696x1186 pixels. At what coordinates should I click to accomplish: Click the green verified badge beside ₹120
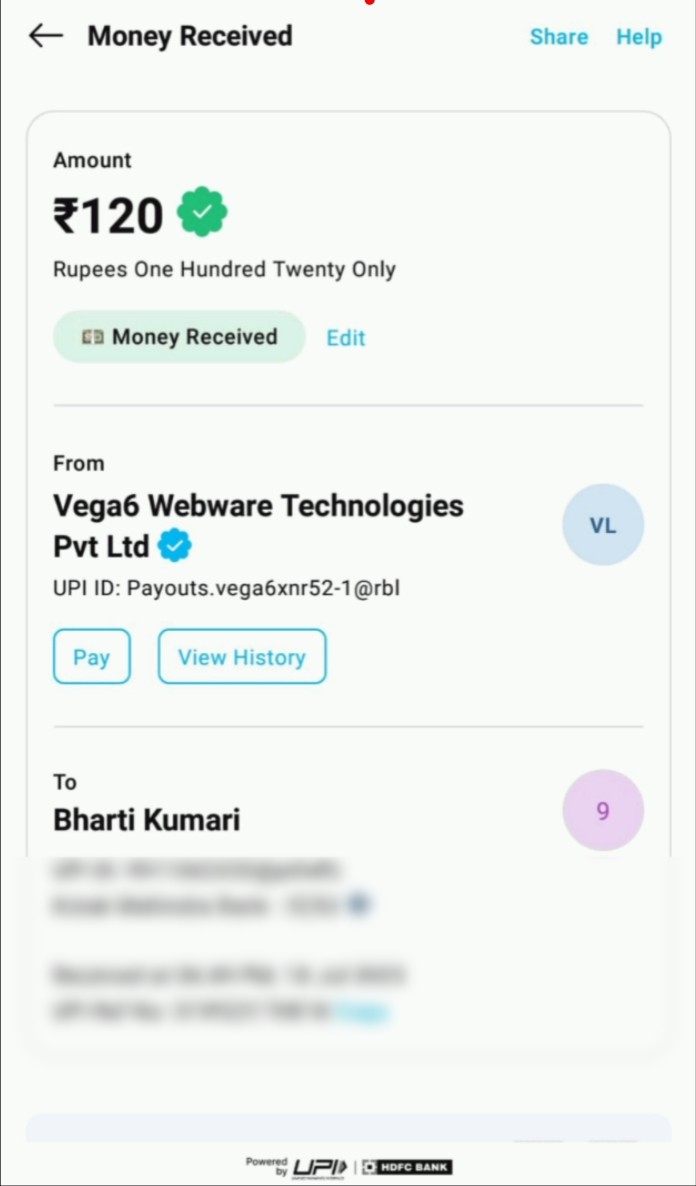[x=202, y=212]
